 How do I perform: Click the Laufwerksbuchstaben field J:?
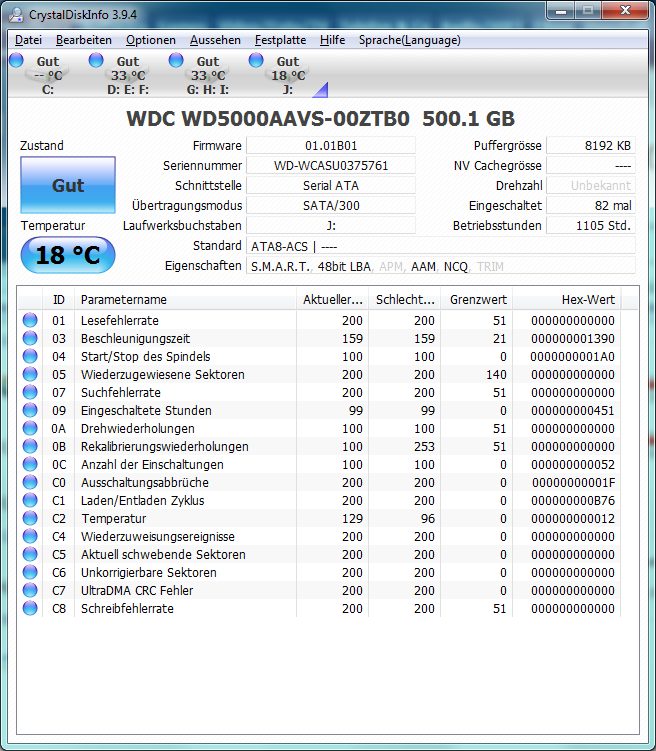point(331,226)
